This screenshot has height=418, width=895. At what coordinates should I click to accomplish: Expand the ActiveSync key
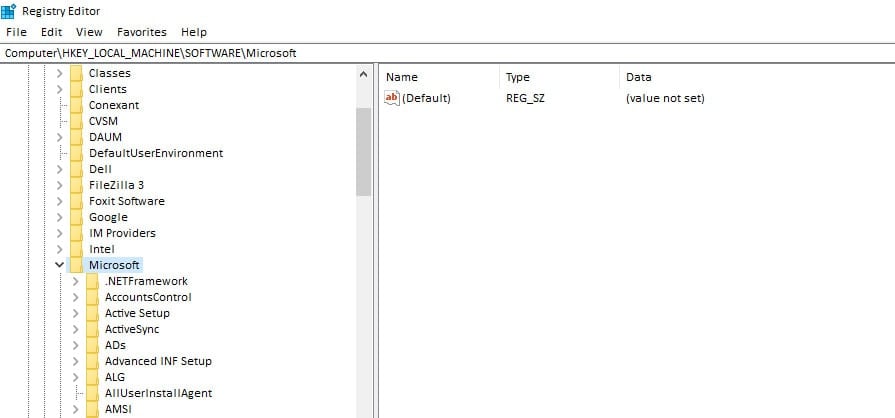75,329
